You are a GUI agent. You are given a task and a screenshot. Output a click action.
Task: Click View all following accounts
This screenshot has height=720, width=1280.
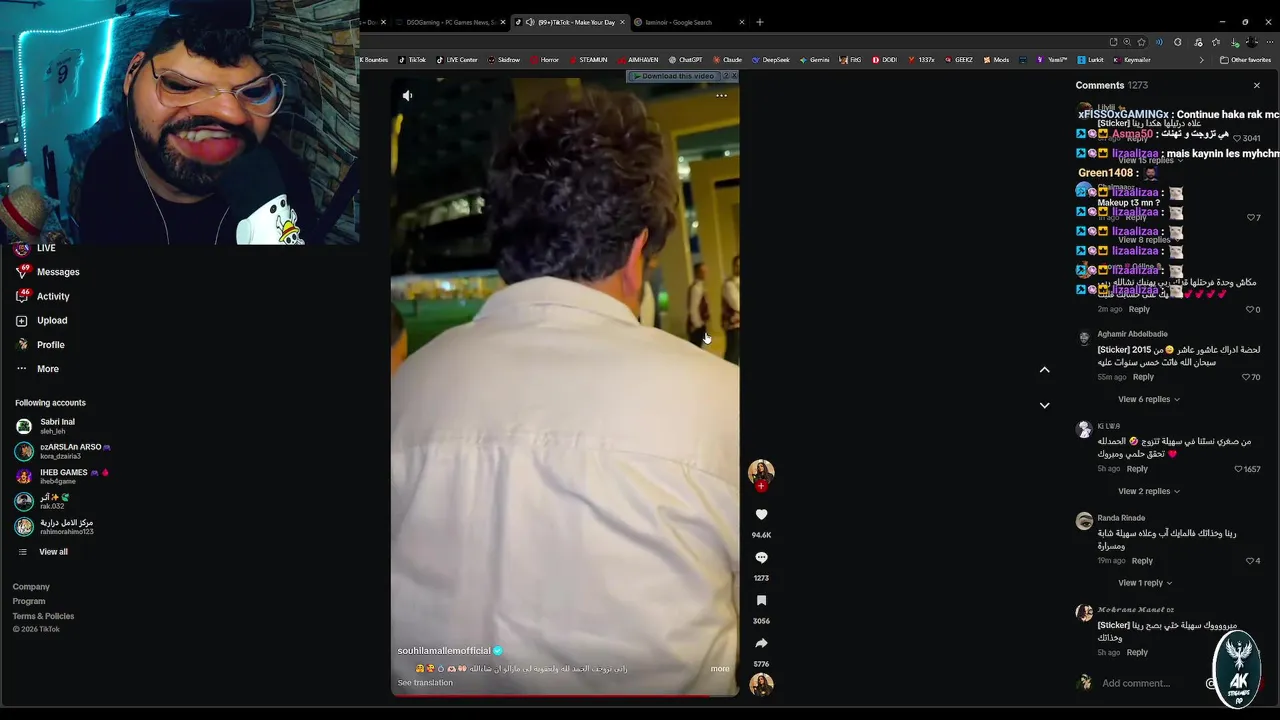(x=44, y=552)
